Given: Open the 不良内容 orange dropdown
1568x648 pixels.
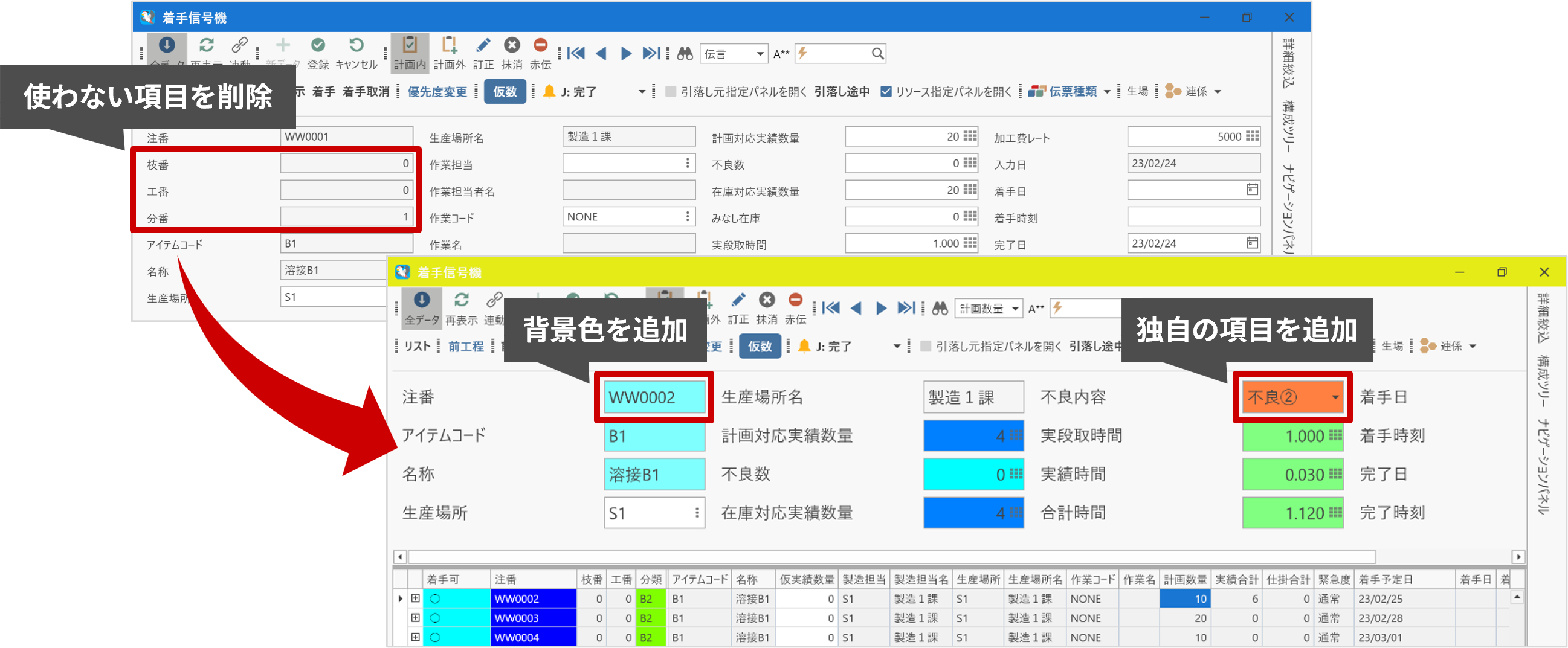Looking at the screenshot, I should click(1335, 397).
